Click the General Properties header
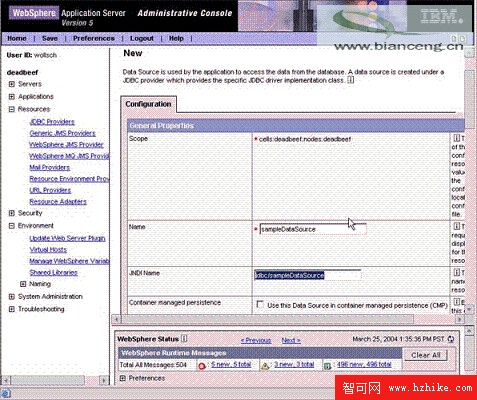The height and width of the screenshot is (400, 477). coord(296,126)
